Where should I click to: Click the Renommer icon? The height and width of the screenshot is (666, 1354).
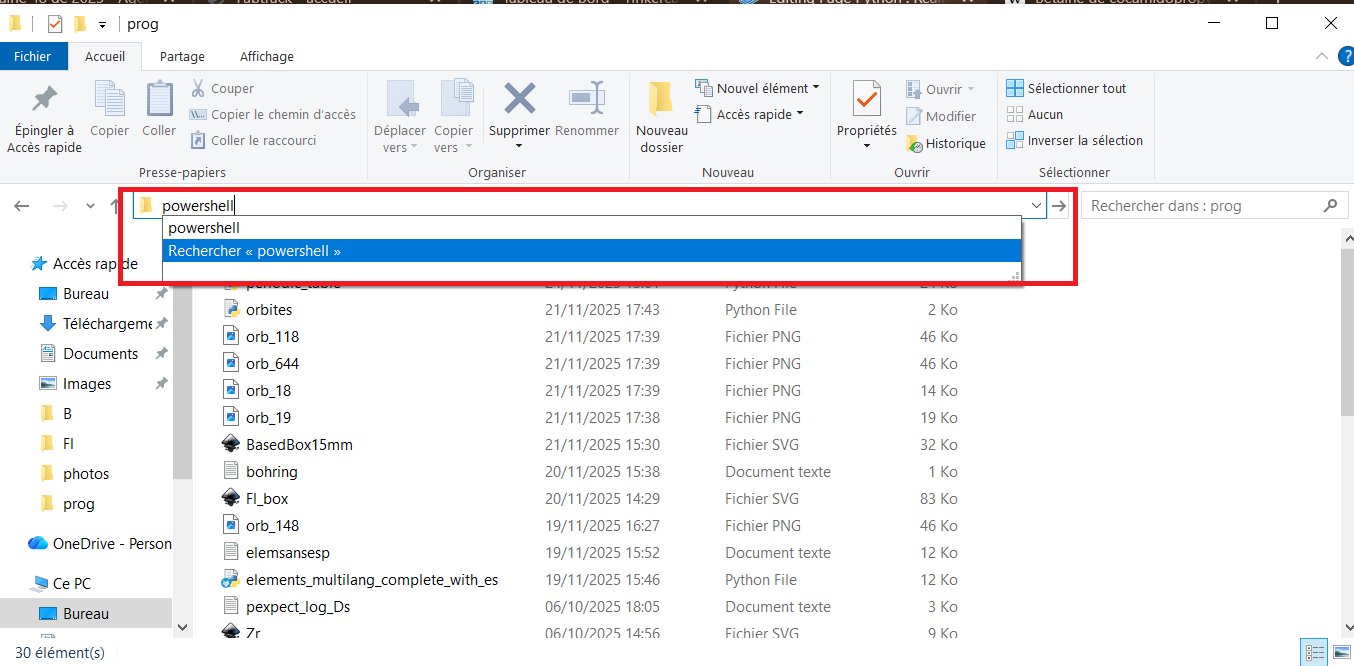point(587,99)
